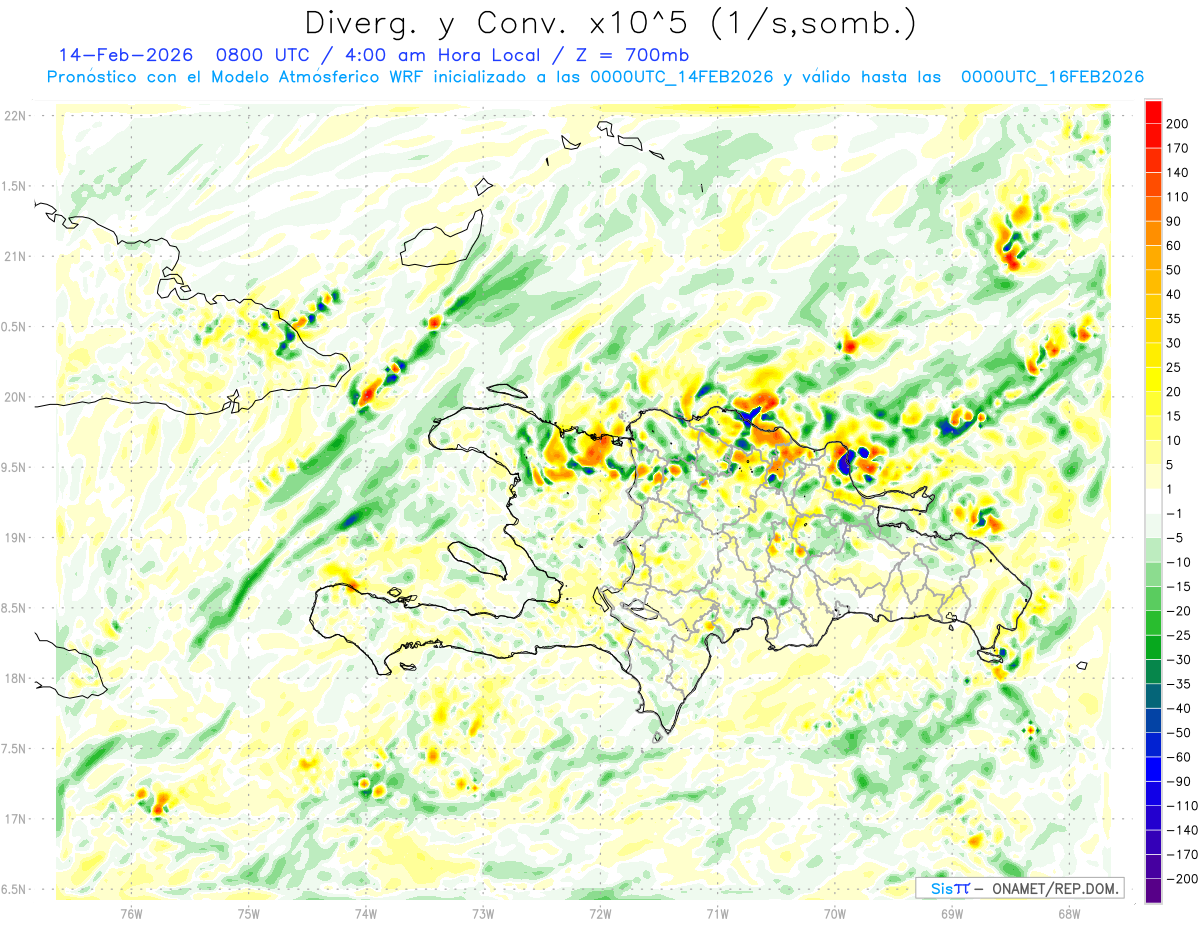Click the '69W' longitude label
The height and width of the screenshot is (927, 1200).
click(x=951, y=914)
